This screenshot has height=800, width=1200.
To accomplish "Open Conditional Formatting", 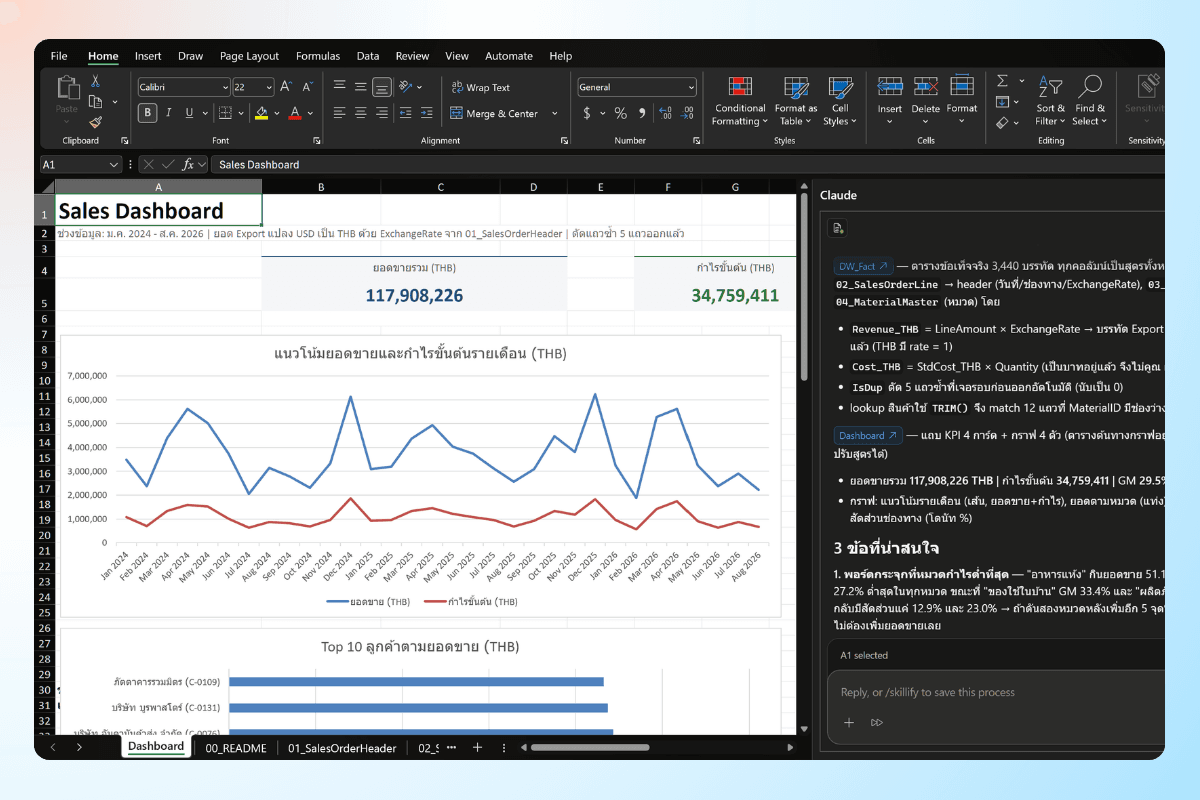I will pyautogui.click(x=740, y=102).
